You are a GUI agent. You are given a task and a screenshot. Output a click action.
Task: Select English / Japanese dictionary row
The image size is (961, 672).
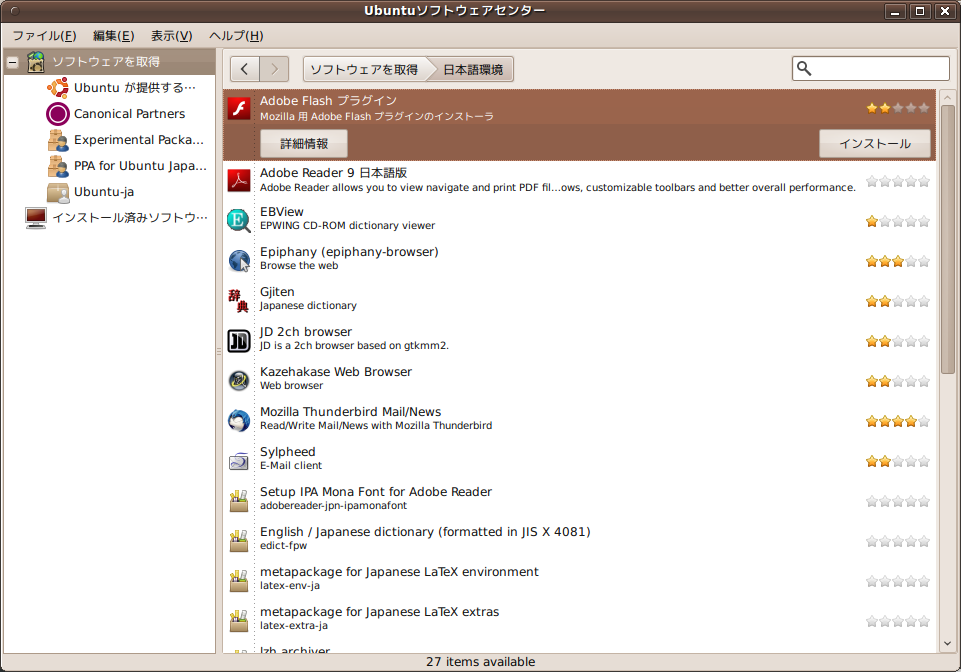[579, 541]
